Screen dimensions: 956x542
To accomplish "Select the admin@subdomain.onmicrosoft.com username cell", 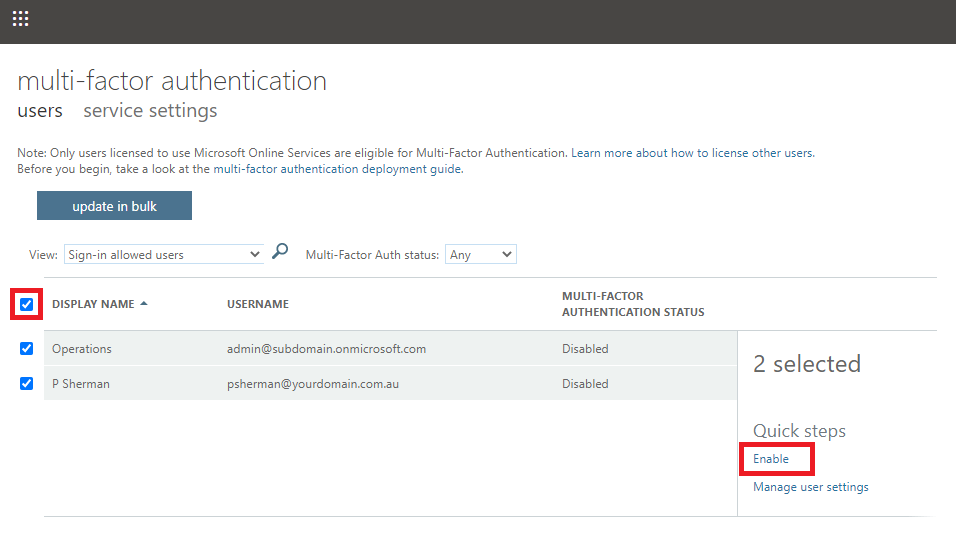I will [x=326, y=349].
